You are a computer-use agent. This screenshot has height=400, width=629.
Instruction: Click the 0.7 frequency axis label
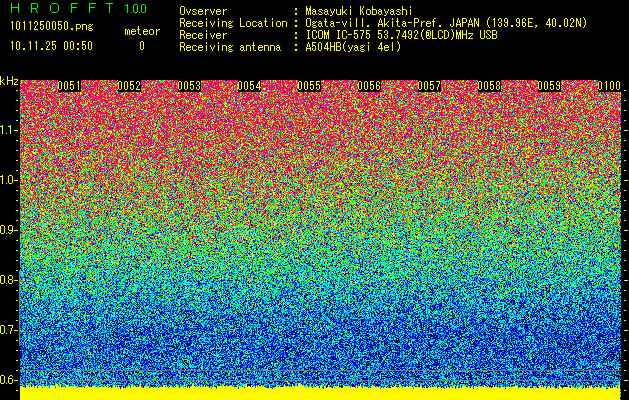[x=9, y=330]
